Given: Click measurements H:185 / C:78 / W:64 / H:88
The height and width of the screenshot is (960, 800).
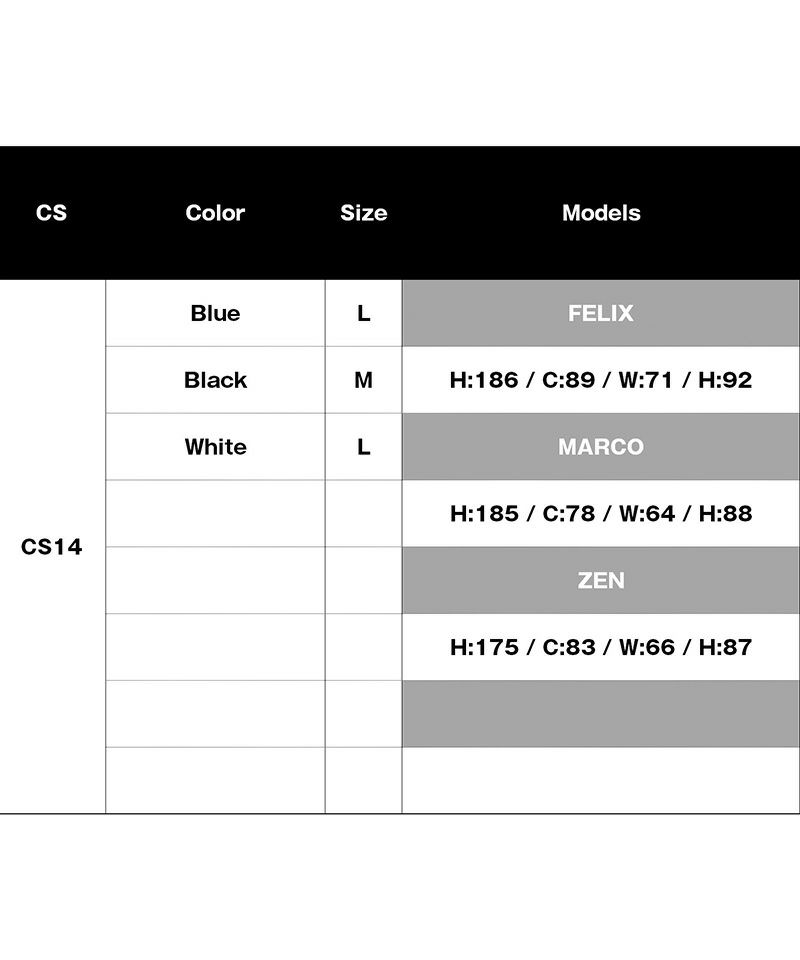Looking at the screenshot, I should 601,513.
